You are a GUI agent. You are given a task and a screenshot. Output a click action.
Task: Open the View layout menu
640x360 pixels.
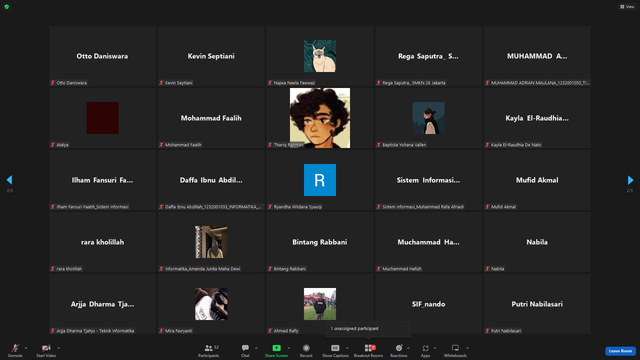627,7
